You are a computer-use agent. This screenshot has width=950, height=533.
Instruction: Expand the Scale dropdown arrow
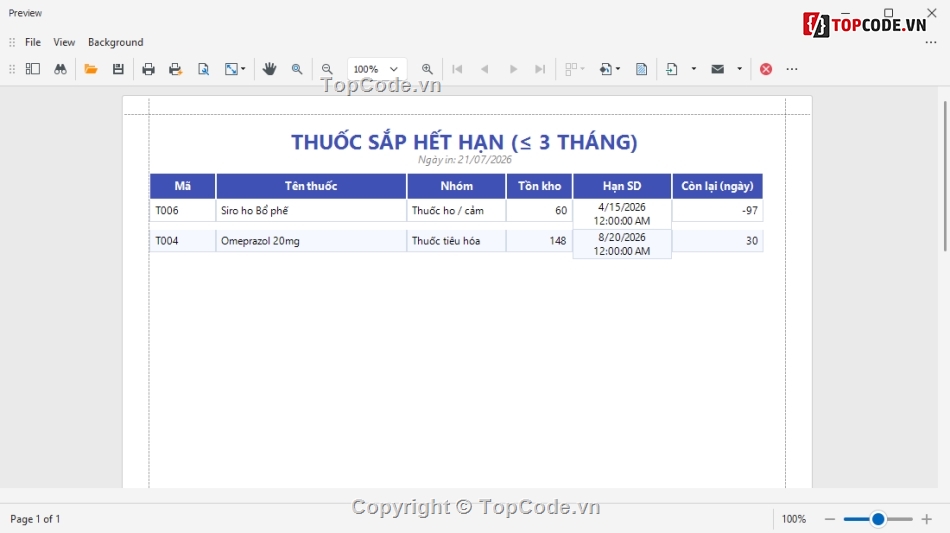click(243, 69)
